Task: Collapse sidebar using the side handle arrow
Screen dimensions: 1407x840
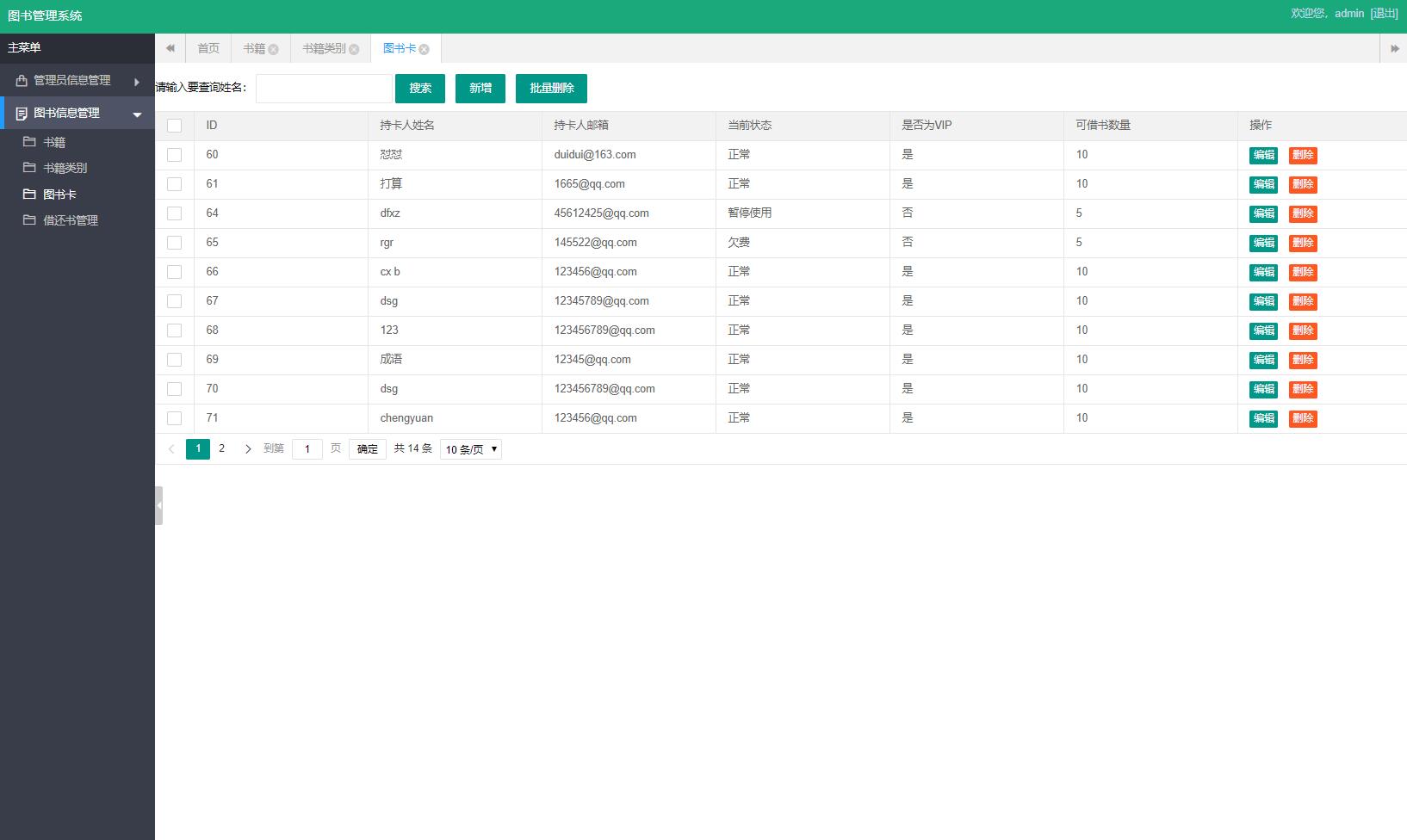Action: [158, 505]
